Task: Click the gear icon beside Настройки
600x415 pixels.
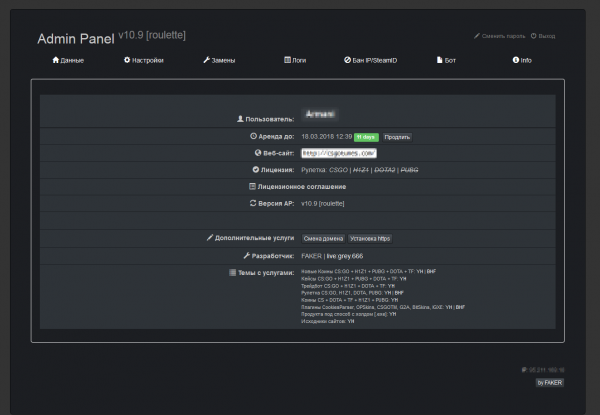Action: (127, 60)
